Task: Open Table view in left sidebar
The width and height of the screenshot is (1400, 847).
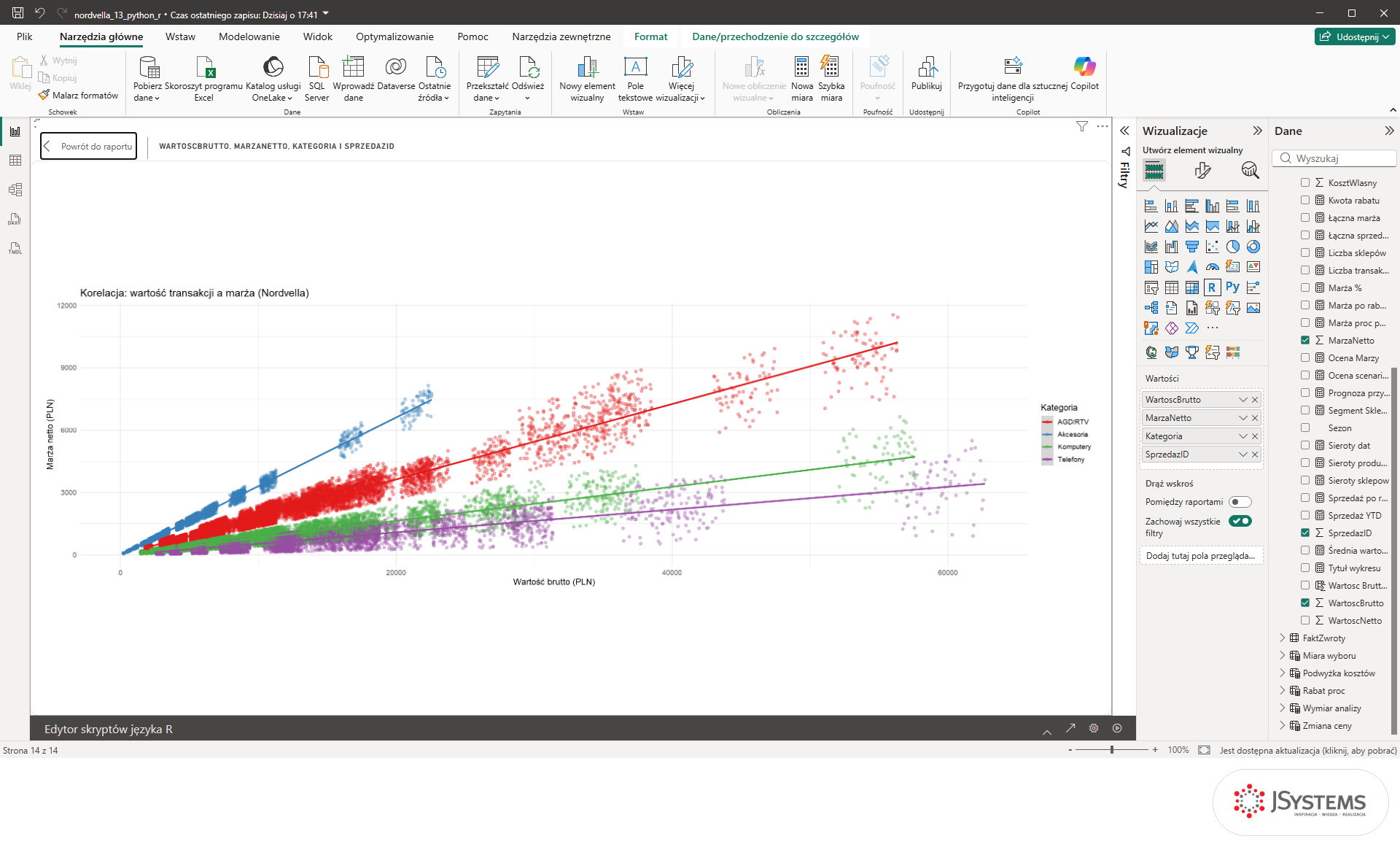Action: [15, 160]
